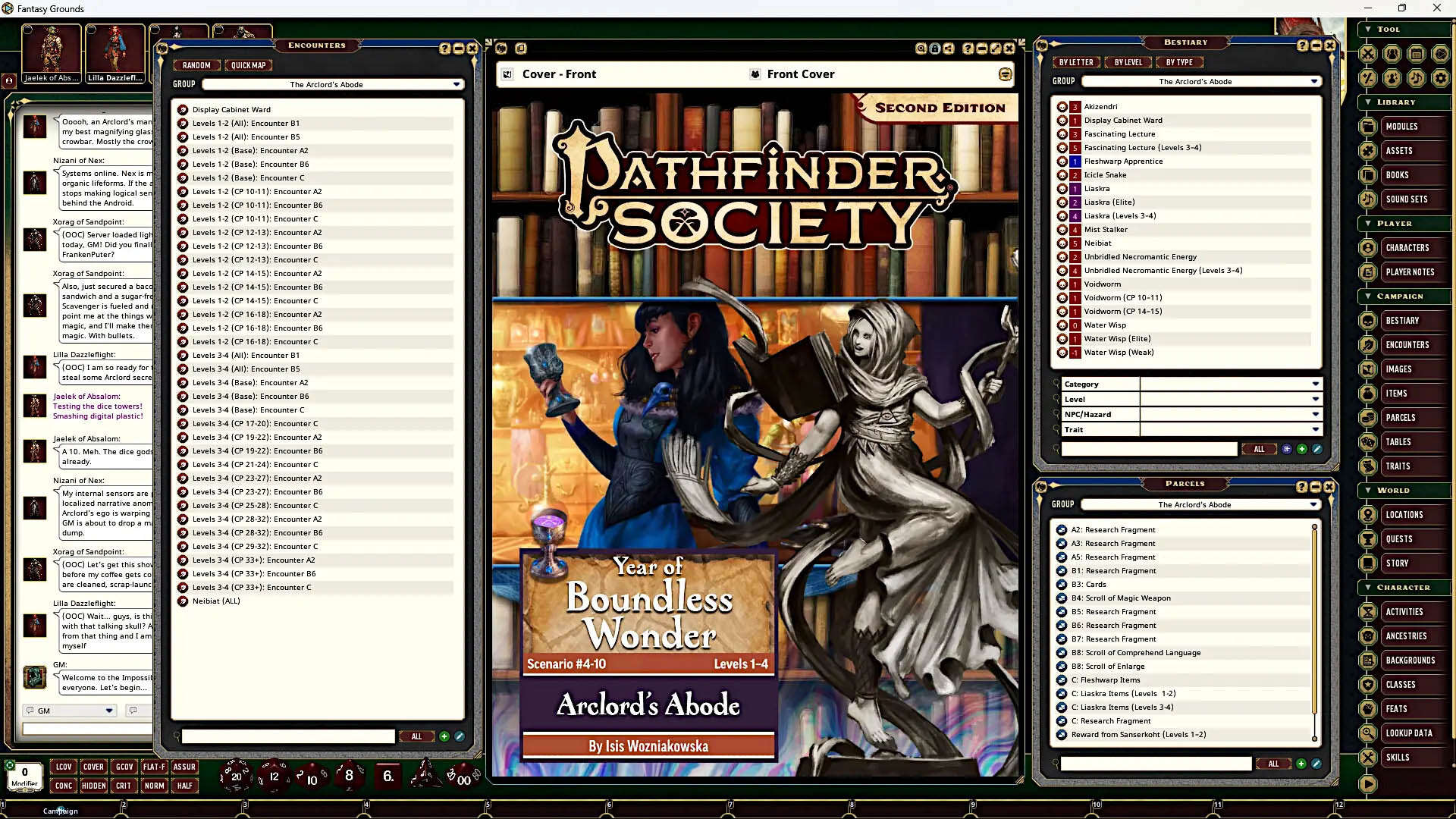The width and height of the screenshot is (1456, 819).
Task: Open the Calendar tool icon
Action: point(1417,54)
